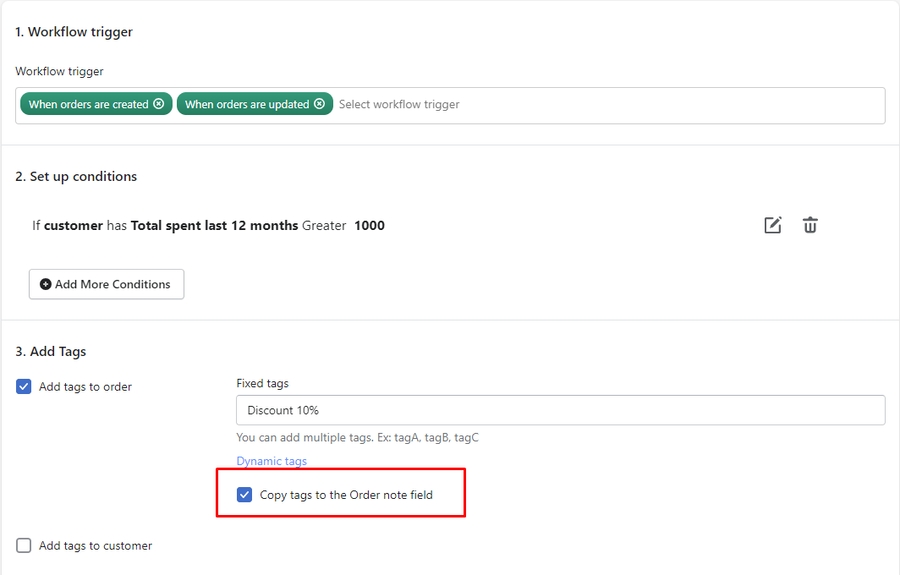Click the "Copy tags to the Order note field" label
This screenshot has height=575, width=900.
(346, 494)
